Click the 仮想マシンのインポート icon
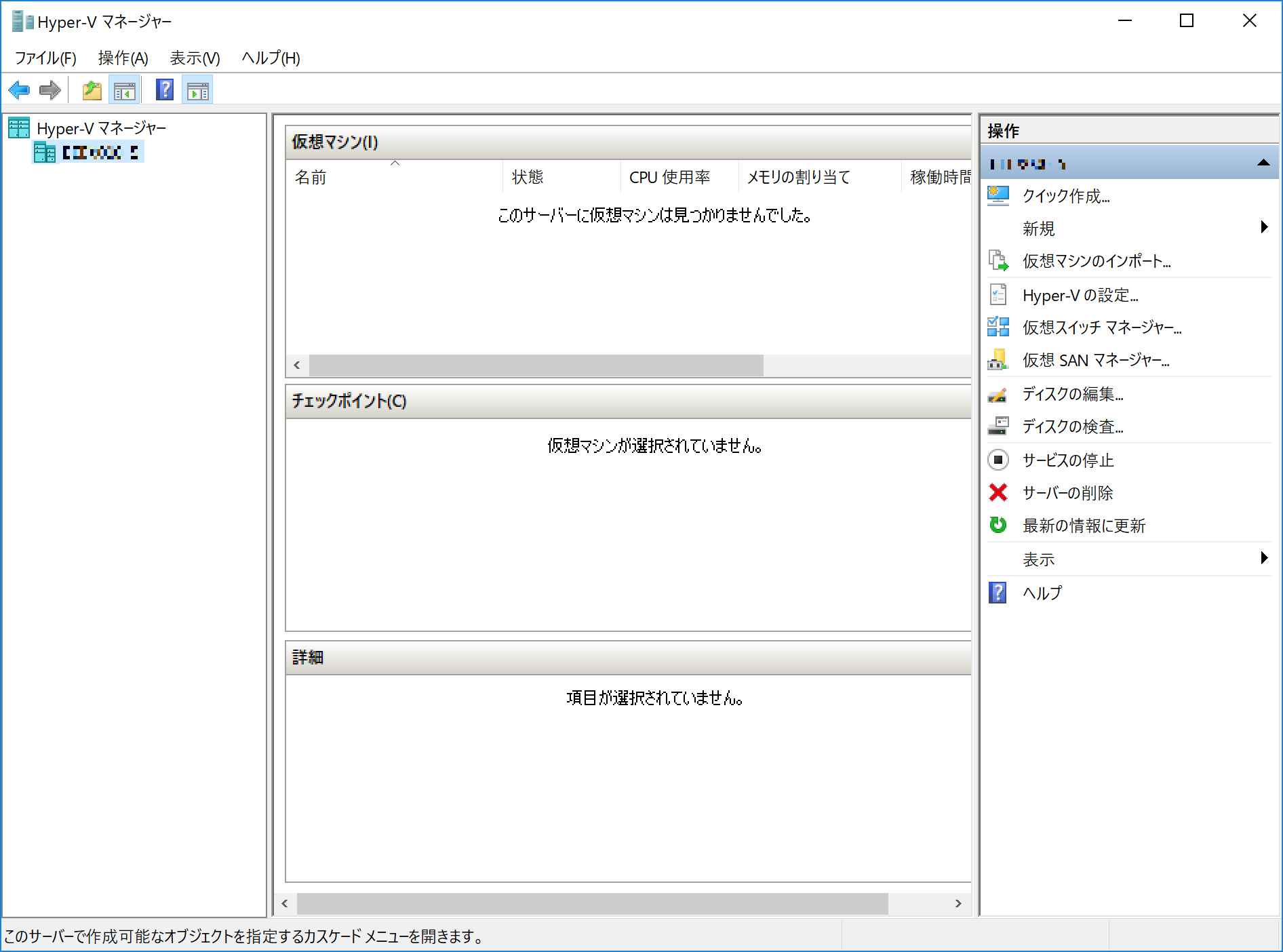This screenshot has height=952, width=1283. click(998, 260)
